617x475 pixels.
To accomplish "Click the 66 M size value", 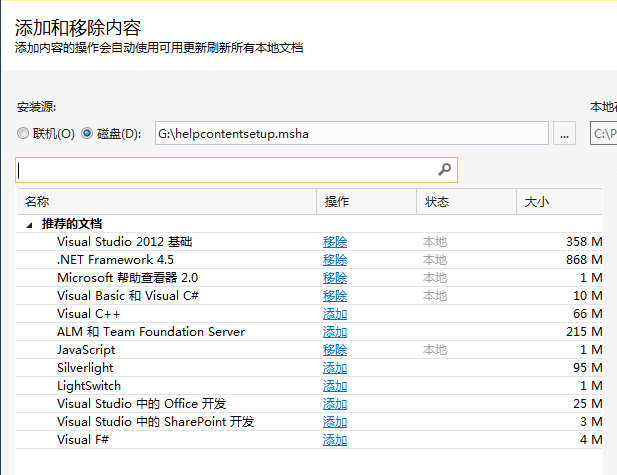I will click(587, 314).
